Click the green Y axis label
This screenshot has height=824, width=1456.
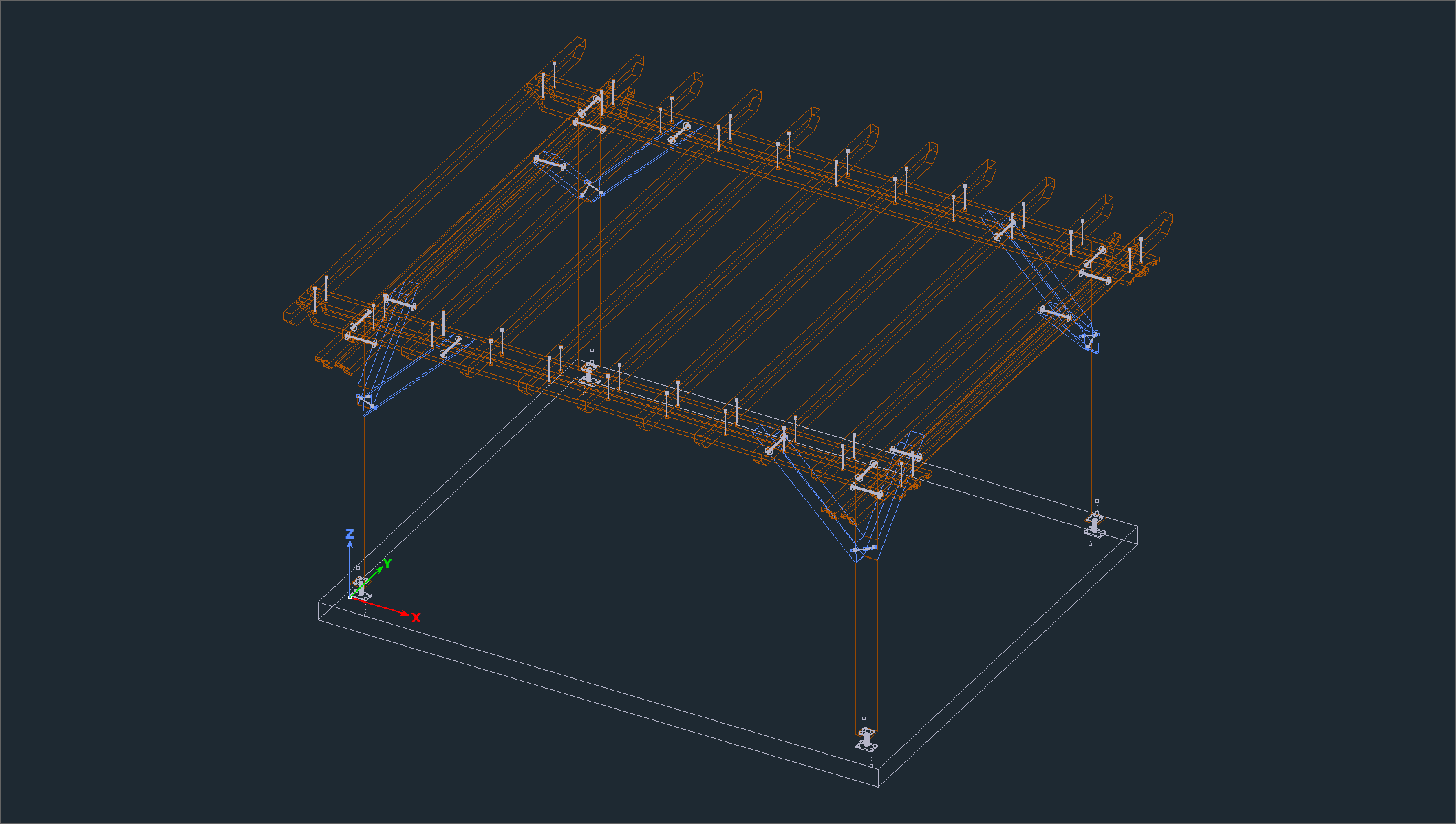[x=387, y=563]
